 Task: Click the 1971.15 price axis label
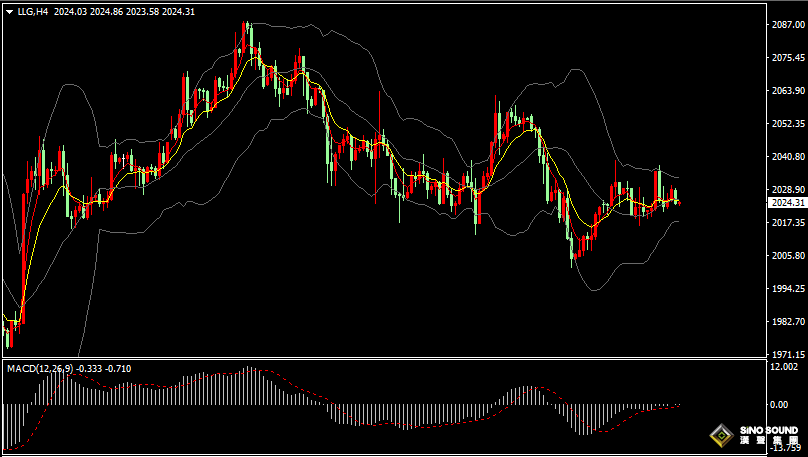(786, 354)
